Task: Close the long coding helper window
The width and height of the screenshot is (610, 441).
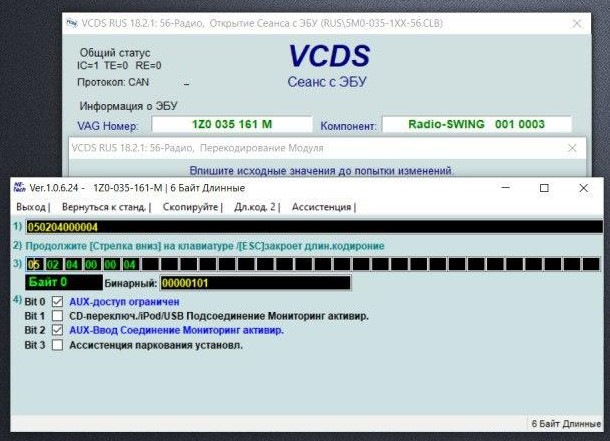Action: (583, 188)
